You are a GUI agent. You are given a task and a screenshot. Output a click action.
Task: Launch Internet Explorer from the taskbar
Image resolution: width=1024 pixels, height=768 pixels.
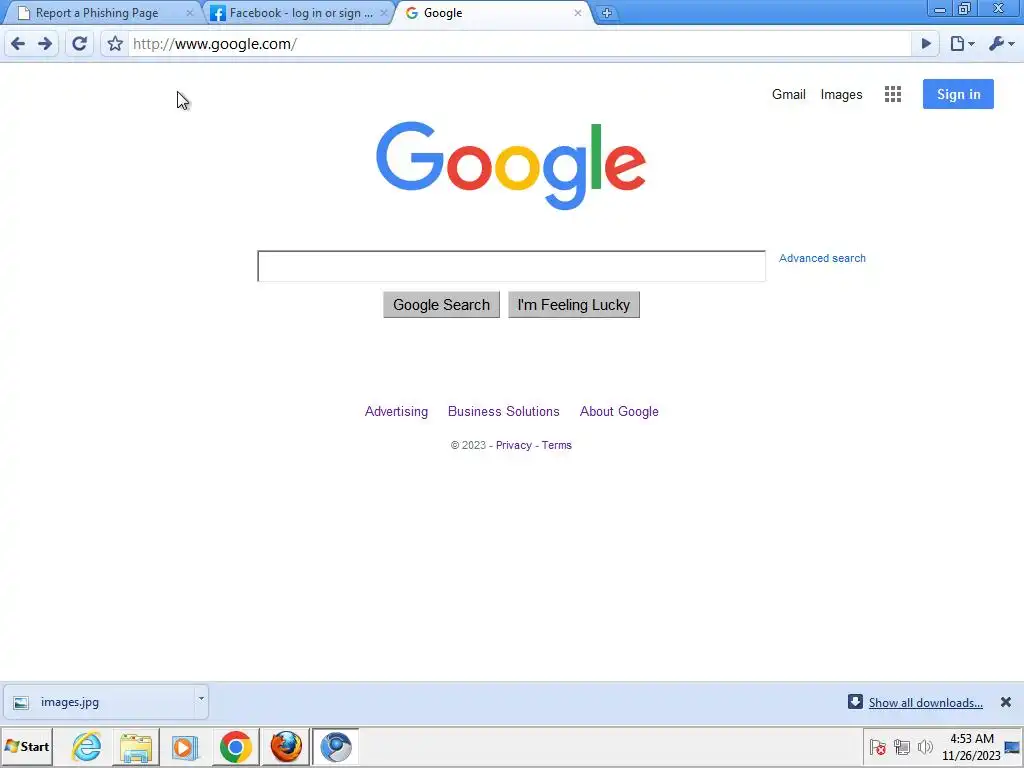pyautogui.click(x=87, y=746)
